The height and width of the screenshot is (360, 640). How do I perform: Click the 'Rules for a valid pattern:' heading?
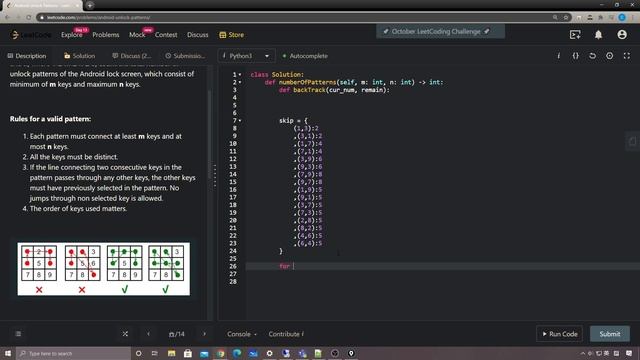point(50,119)
